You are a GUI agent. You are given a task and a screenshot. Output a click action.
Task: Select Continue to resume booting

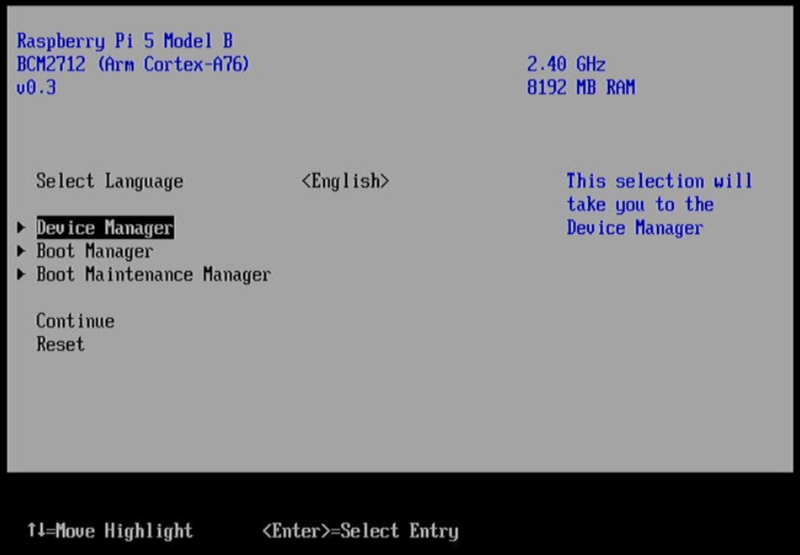(75, 321)
